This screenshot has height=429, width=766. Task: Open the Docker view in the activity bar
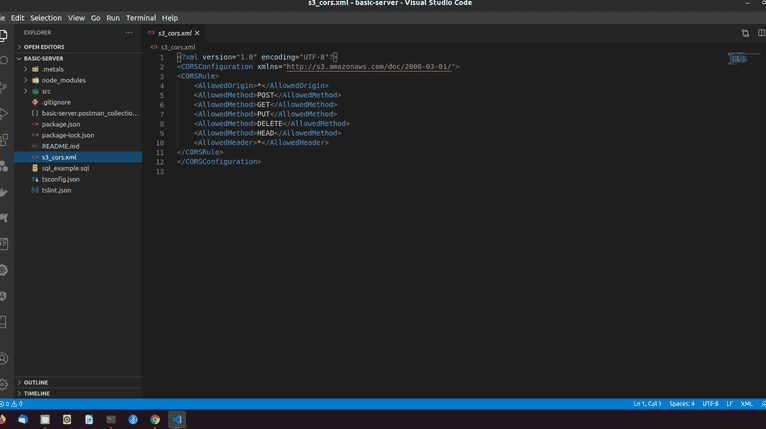[3, 193]
